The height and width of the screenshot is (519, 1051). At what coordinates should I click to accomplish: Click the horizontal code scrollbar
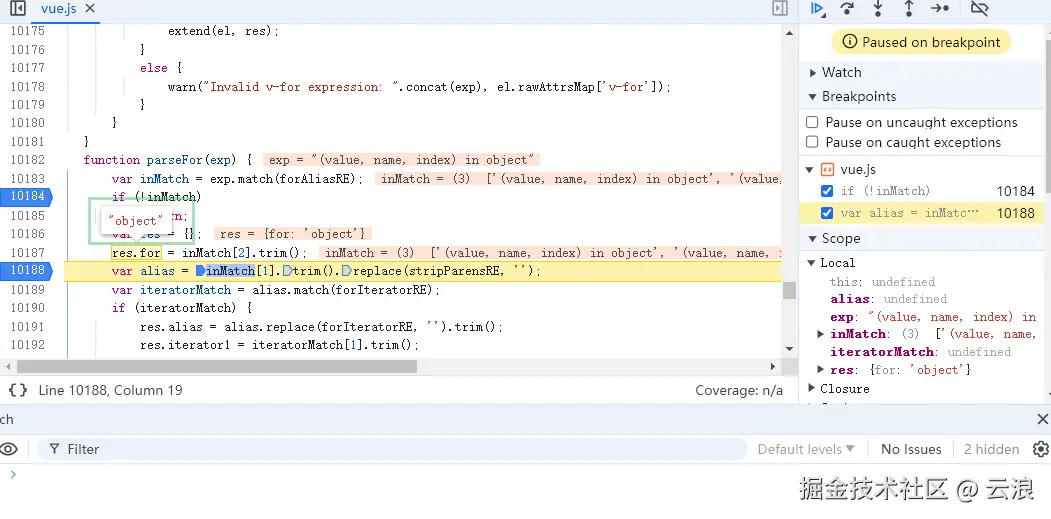(x=217, y=367)
